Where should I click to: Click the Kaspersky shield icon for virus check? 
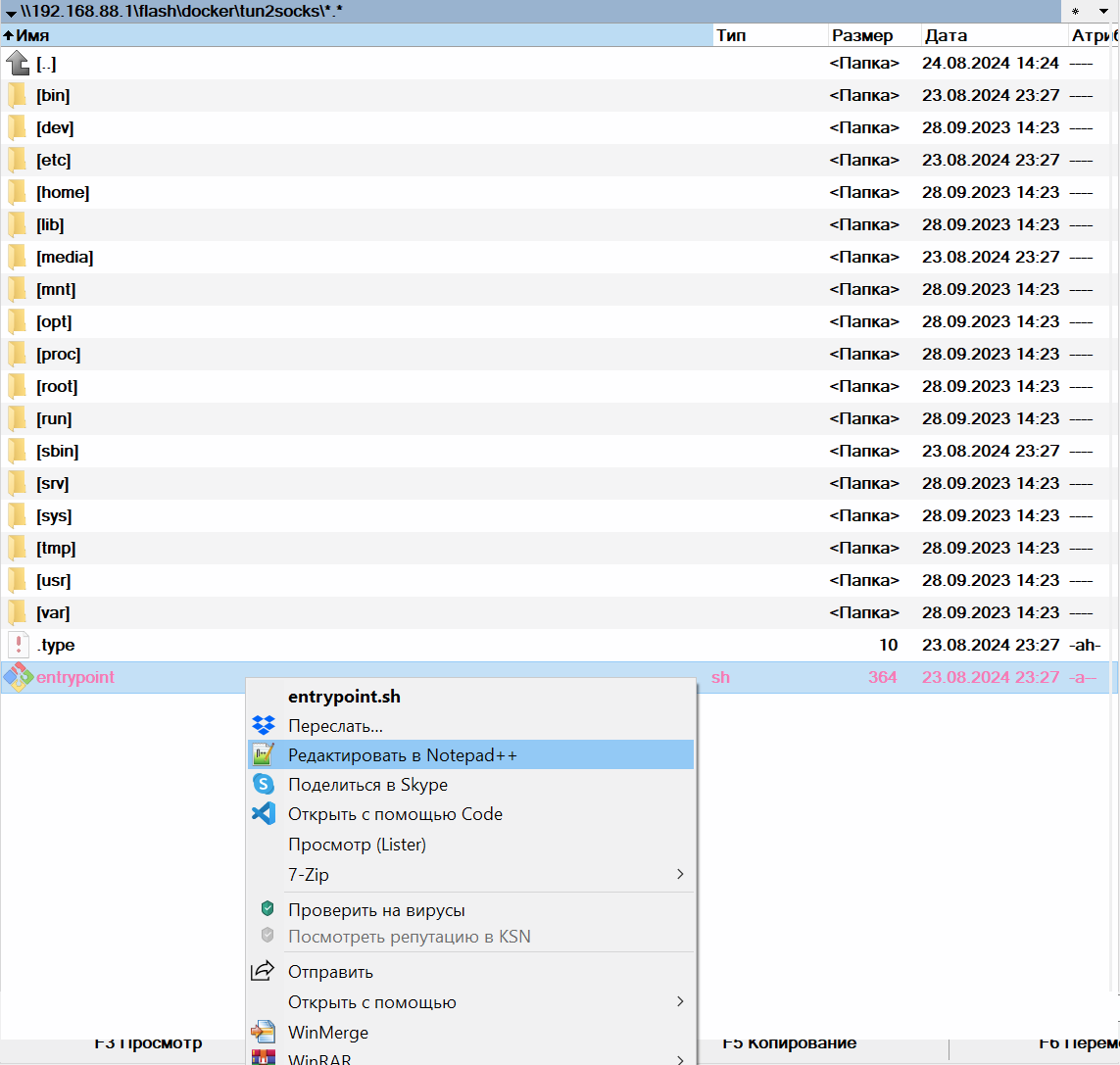point(268,908)
